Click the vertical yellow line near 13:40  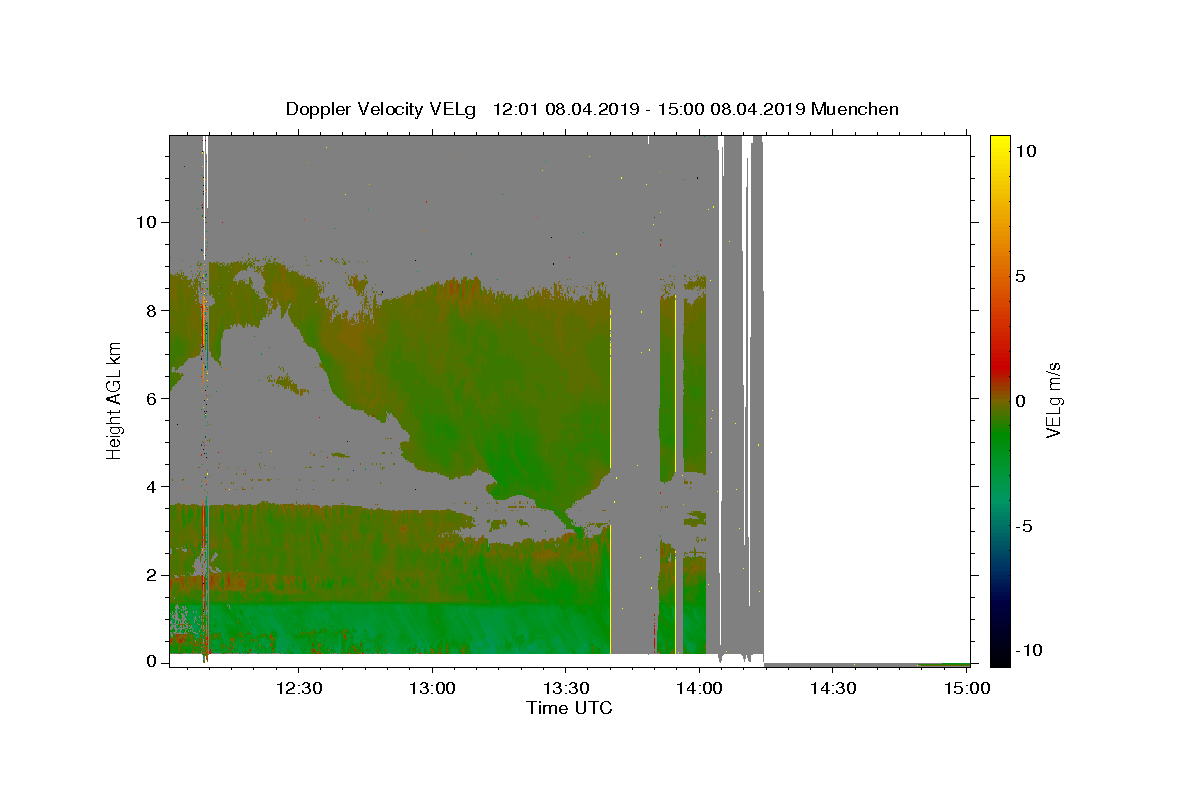point(610,480)
